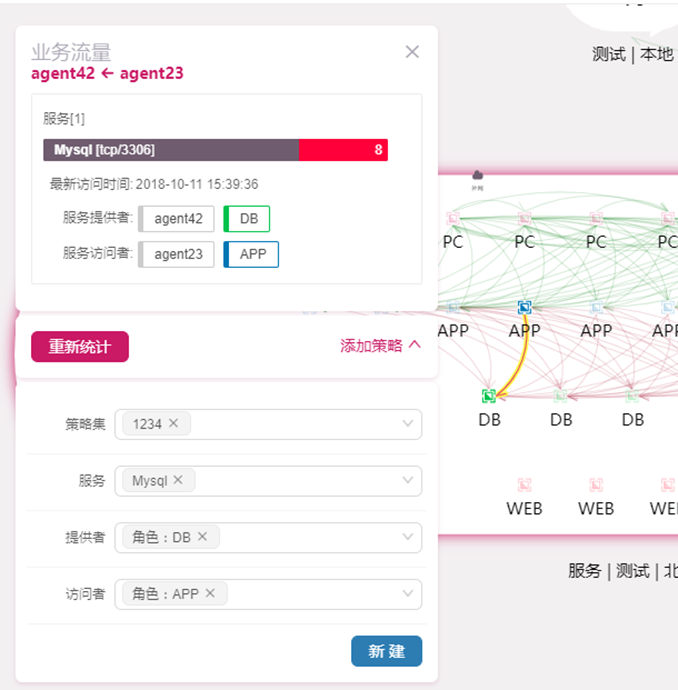The image size is (678, 690).
Task: Open the 策略集 dropdown
Action: point(407,424)
